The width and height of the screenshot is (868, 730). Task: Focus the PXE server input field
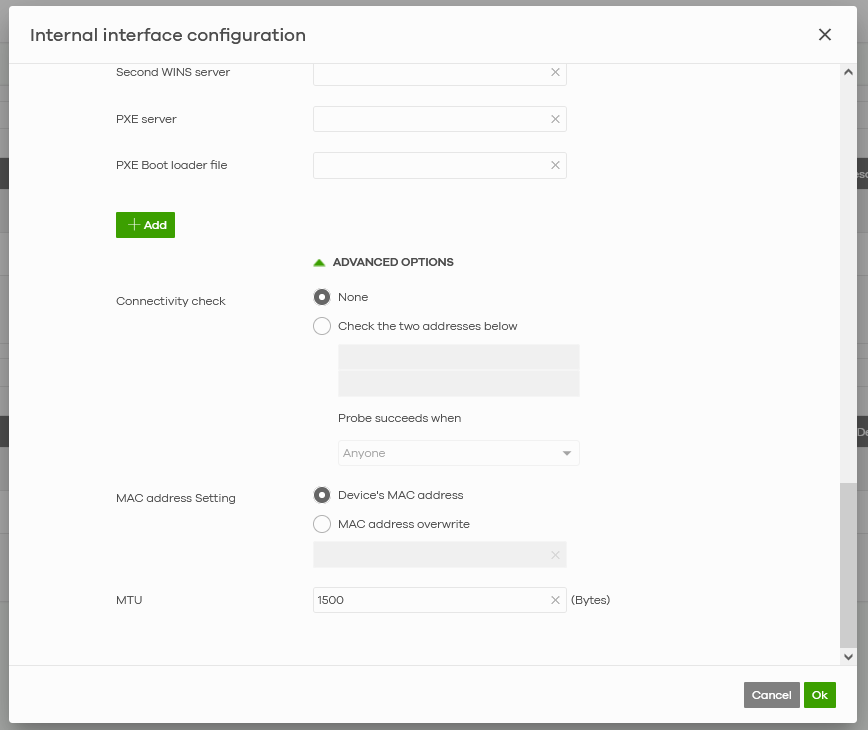(x=430, y=119)
